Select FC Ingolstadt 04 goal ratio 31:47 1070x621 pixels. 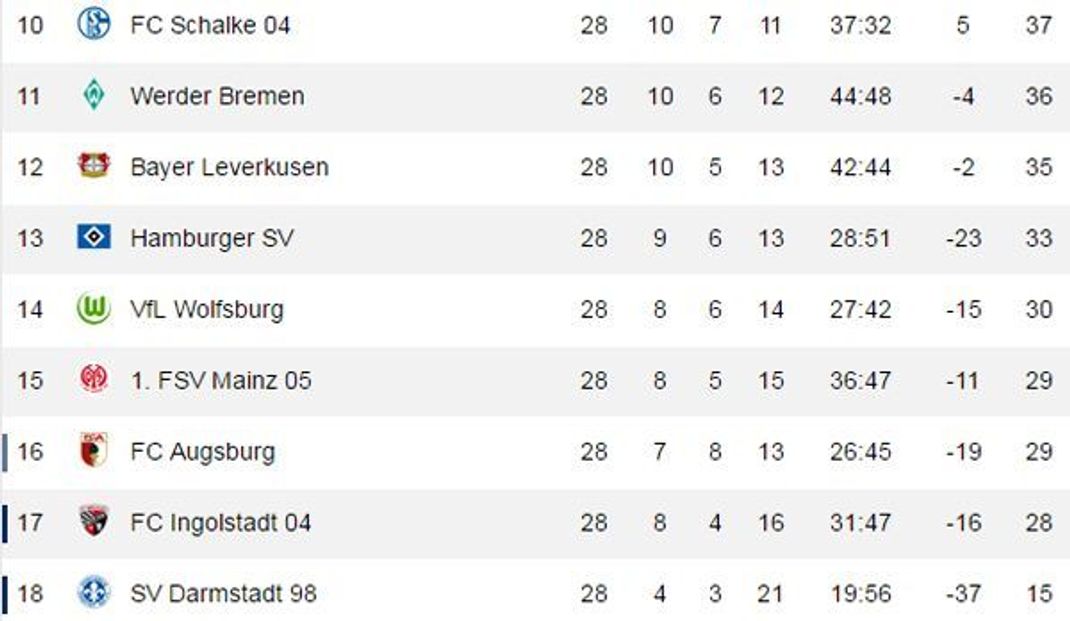click(x=861, y=523)
